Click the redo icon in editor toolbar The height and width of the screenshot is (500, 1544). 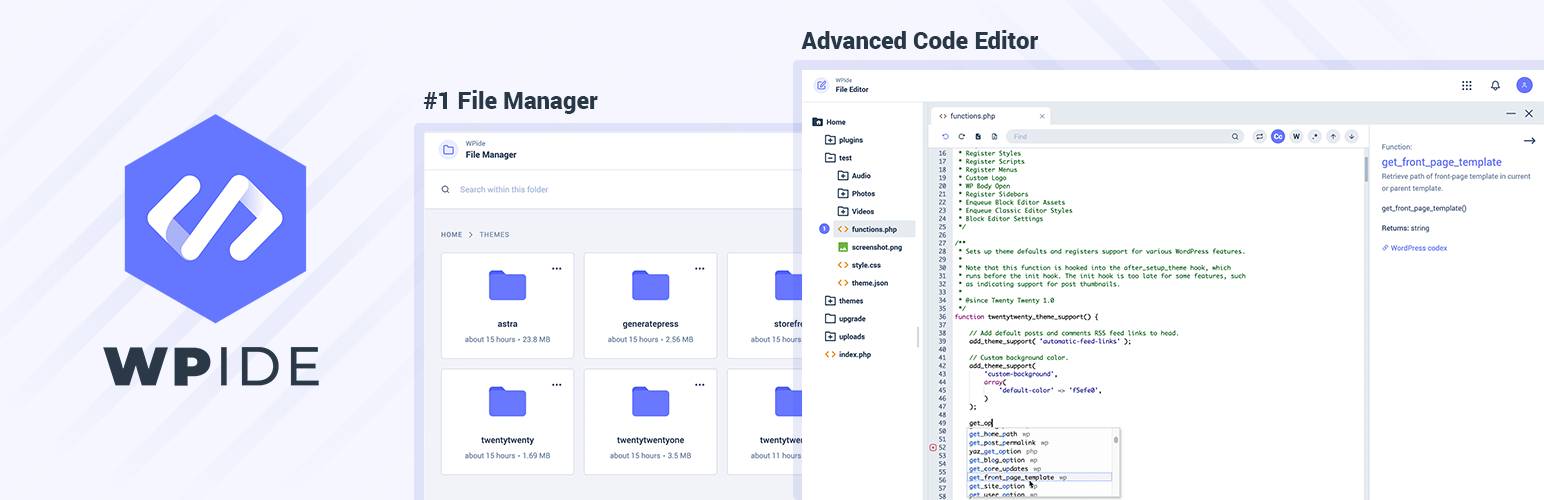(962, 136)
